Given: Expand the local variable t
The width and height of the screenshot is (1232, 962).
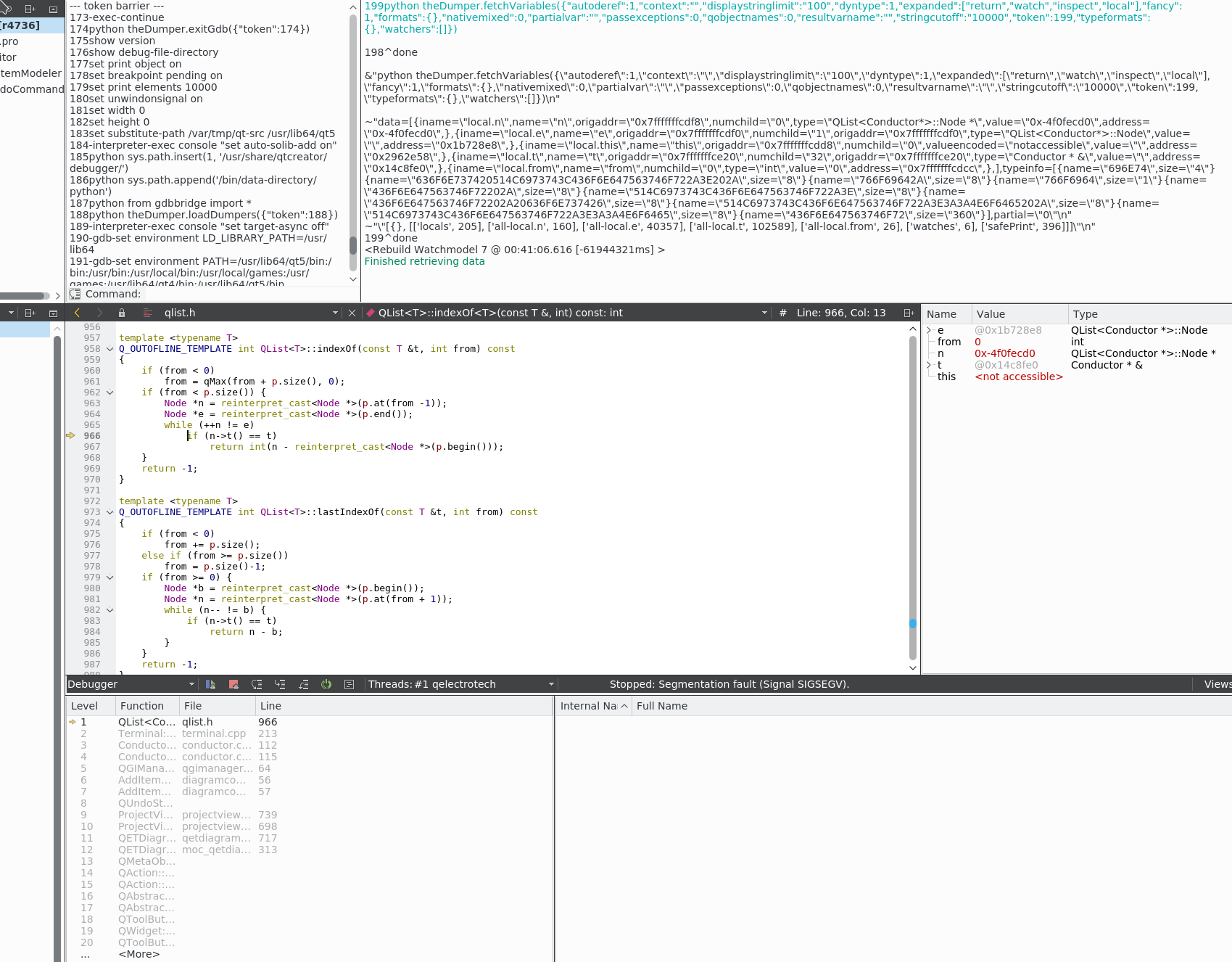Looking at the screenshot, I should pos(929,365).
